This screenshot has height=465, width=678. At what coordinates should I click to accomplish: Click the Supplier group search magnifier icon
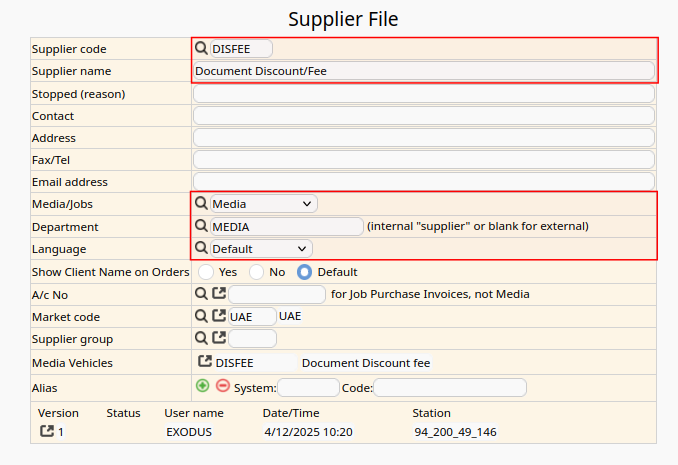(201, 338)
